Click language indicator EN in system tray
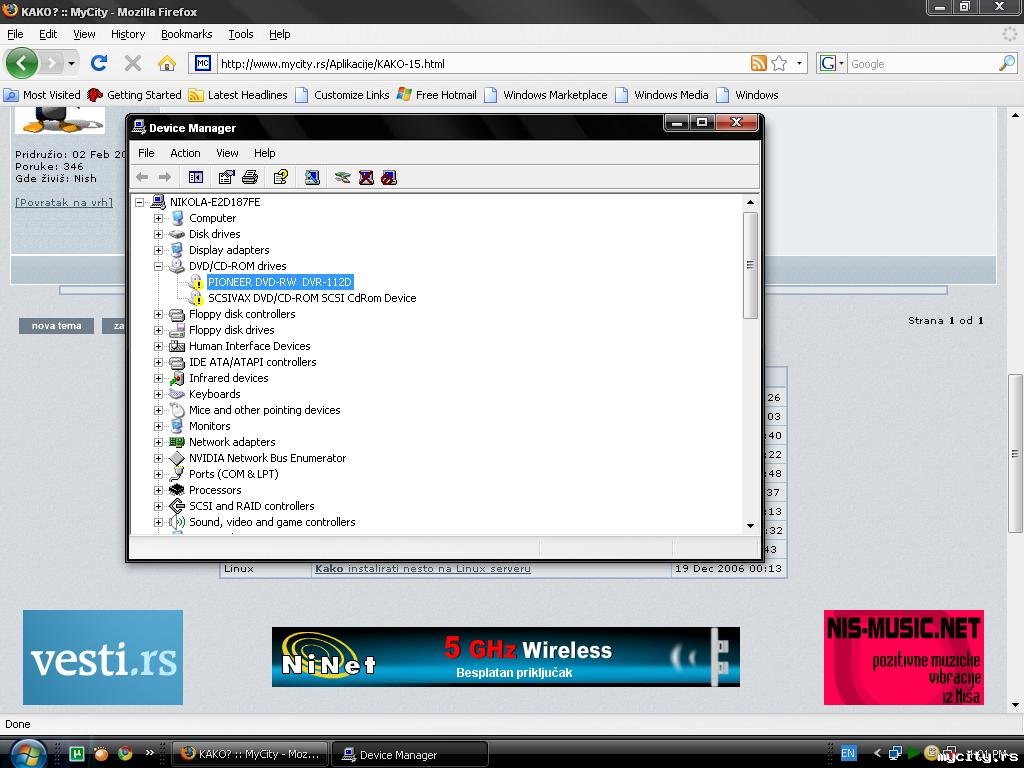This screenshot has height=768, width=1024. pyautogui.click(x=848, y=753)
